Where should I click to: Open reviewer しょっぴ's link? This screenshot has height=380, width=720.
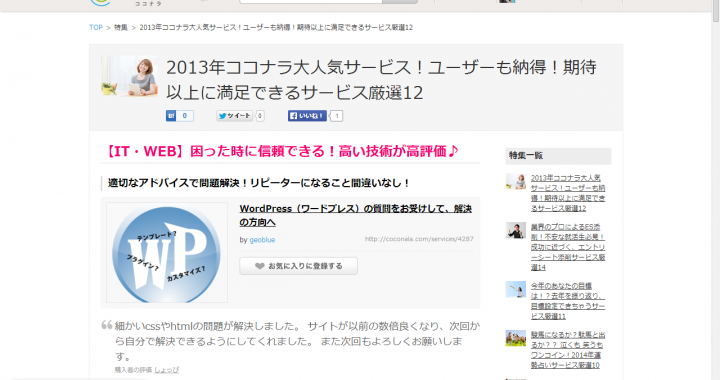[x=166, y=370]
